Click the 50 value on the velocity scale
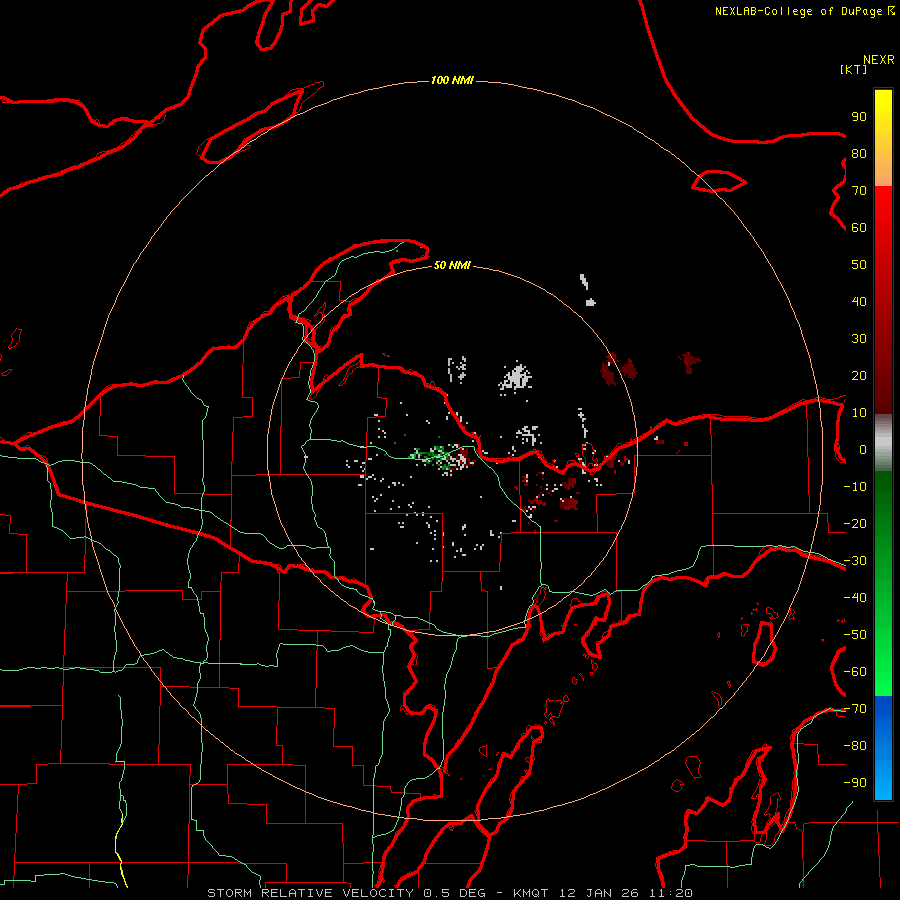 [859, 265]
